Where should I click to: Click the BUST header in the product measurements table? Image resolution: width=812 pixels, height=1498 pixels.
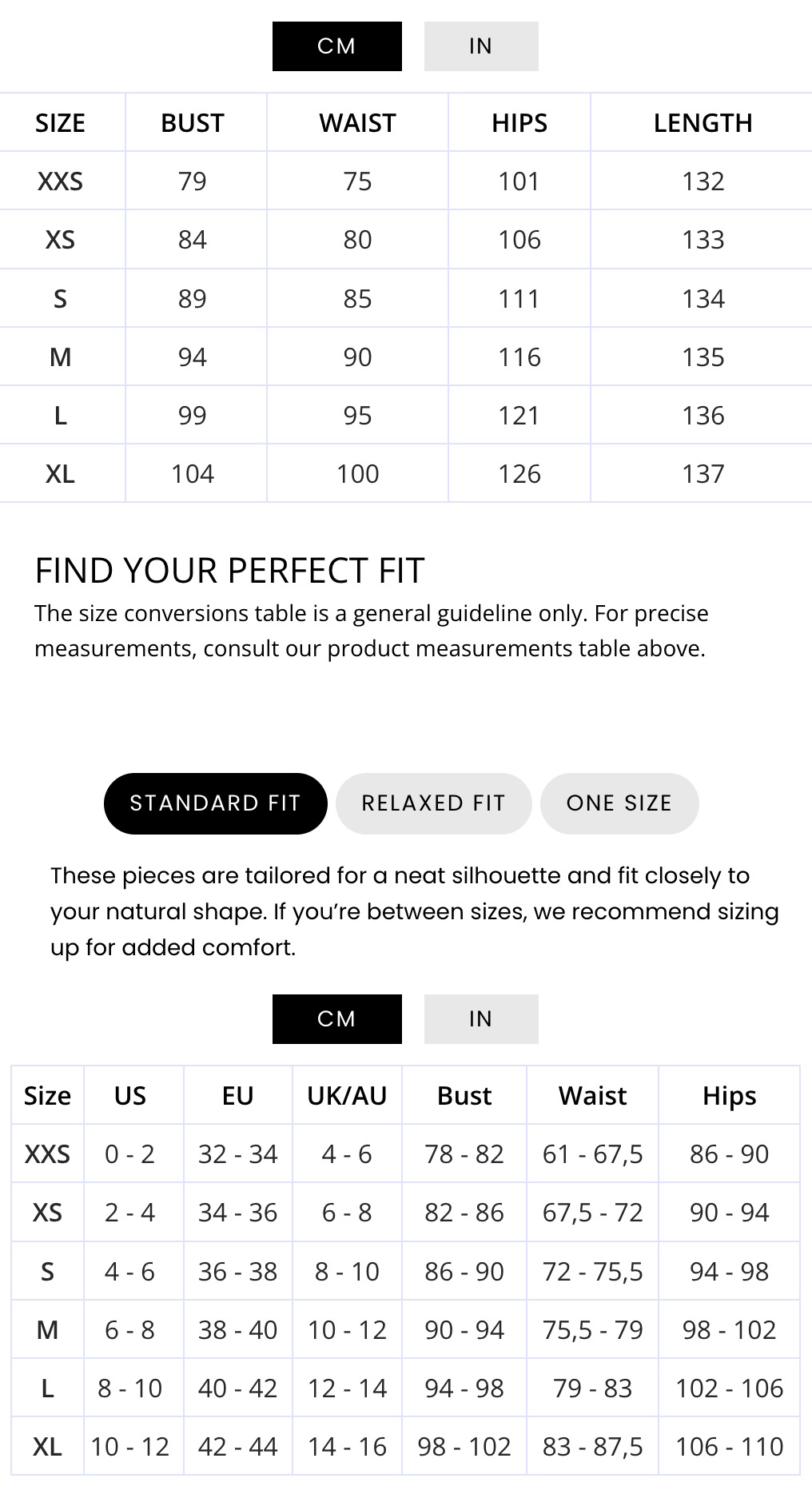(x=193, y=123)
